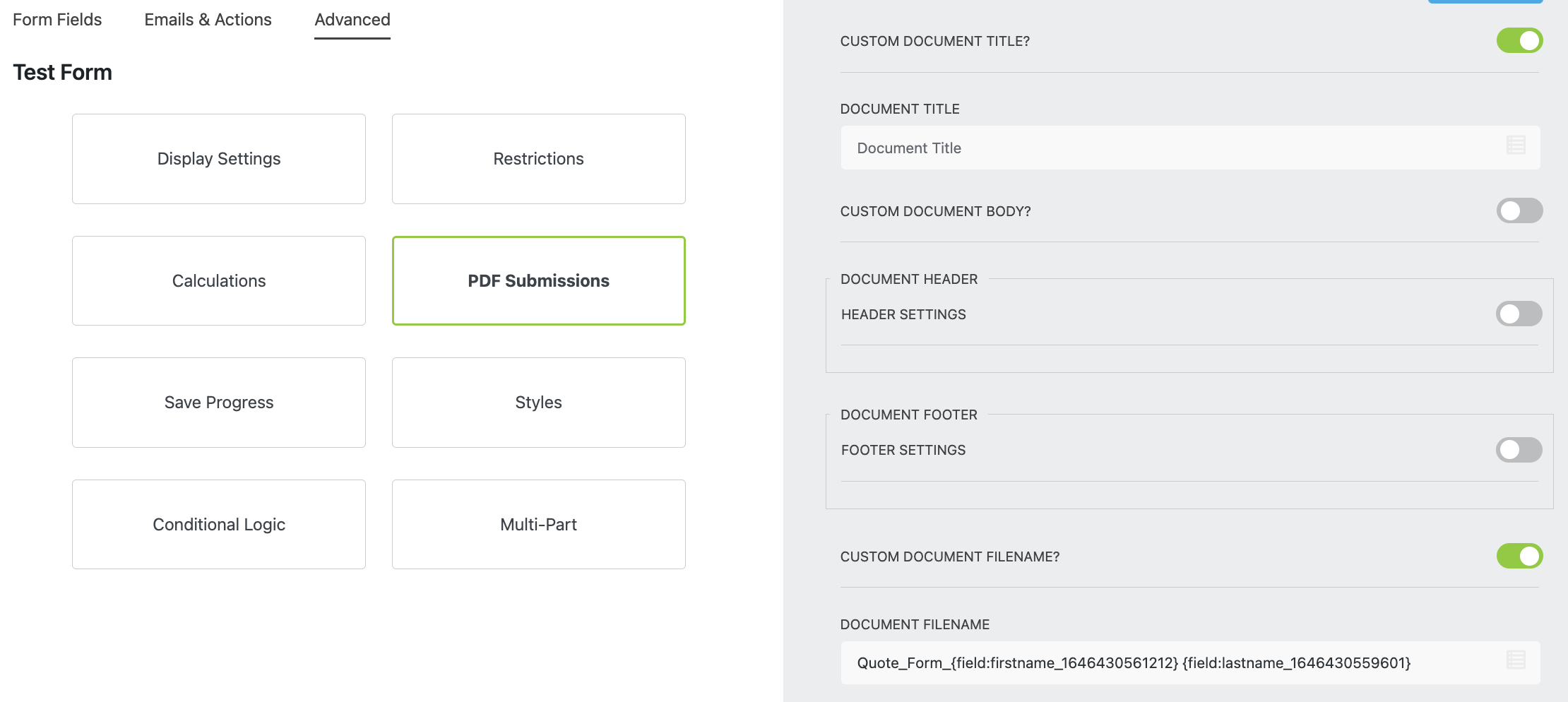Open the Emails & Actions tab
Image resolution: width=1568 pixels, height=702 pixels.
(208, 19)
